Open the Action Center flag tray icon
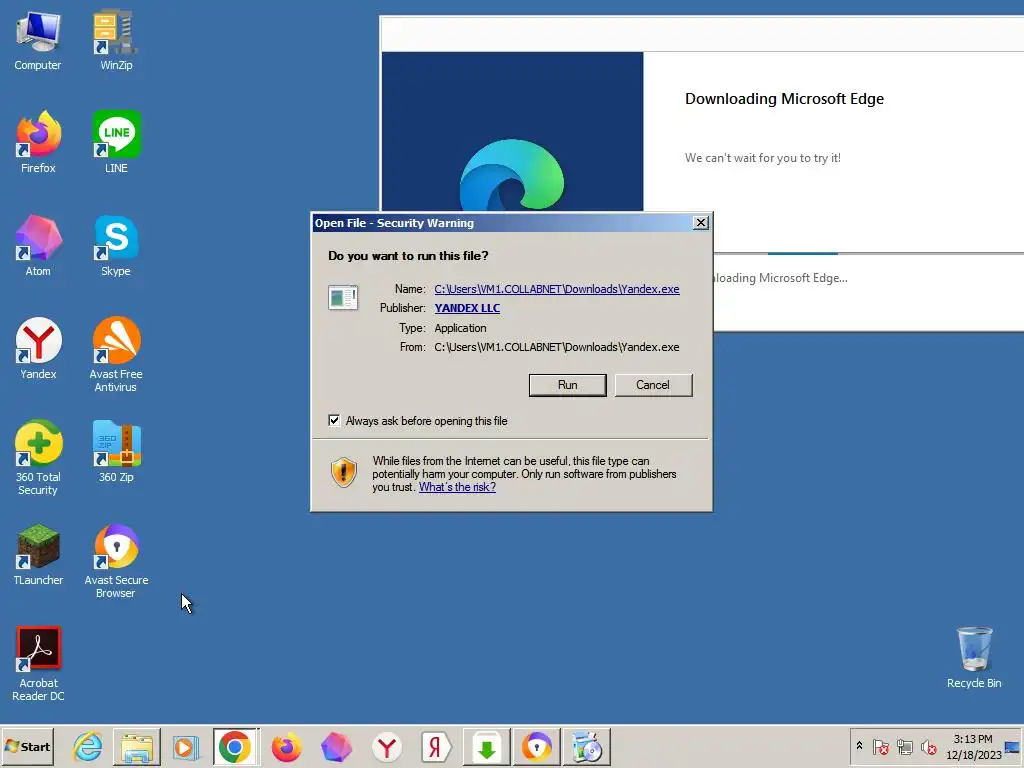 (x=880, y=746)
